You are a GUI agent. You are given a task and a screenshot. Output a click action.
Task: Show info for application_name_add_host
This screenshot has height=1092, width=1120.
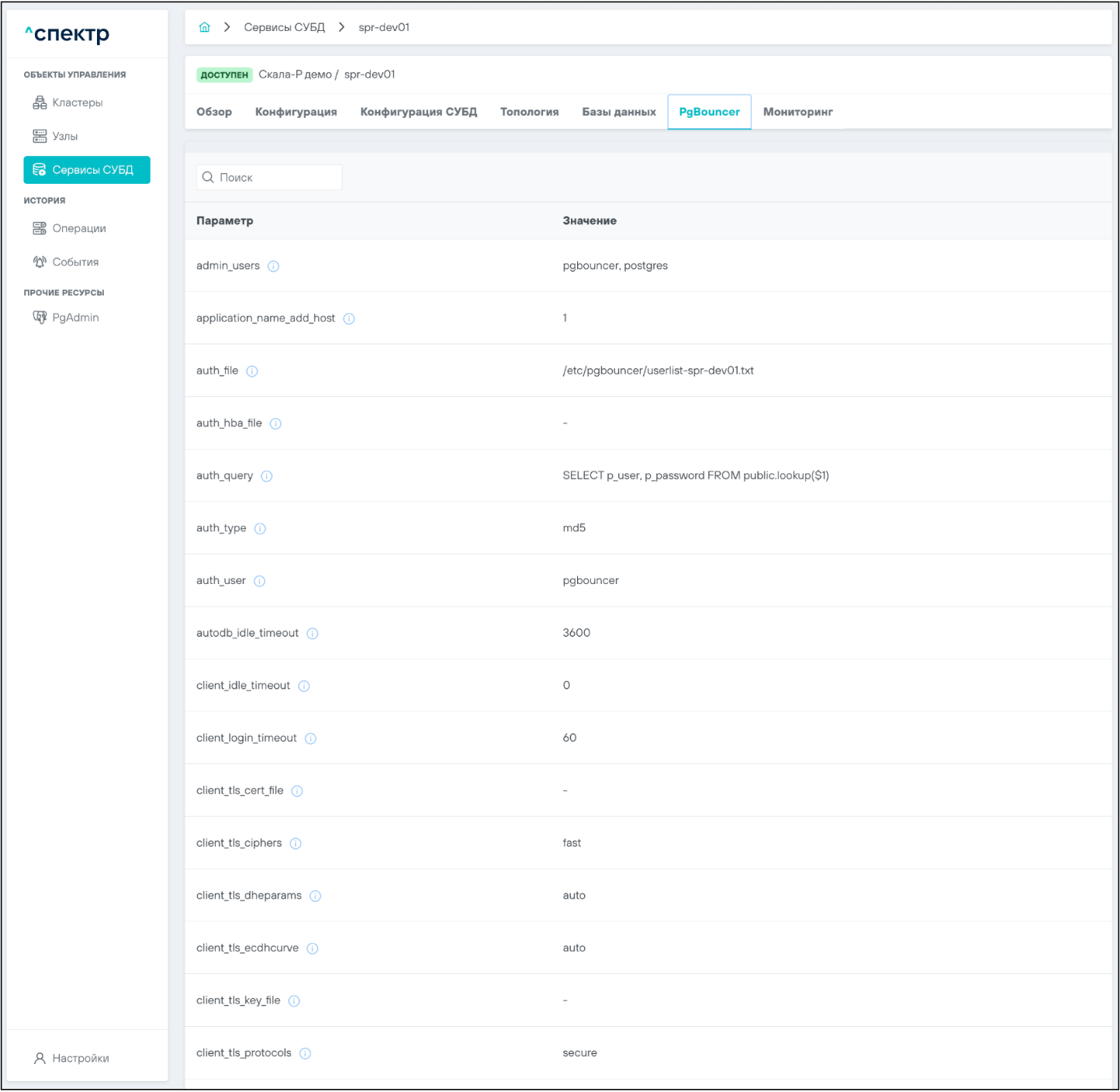tap(349, 319)
